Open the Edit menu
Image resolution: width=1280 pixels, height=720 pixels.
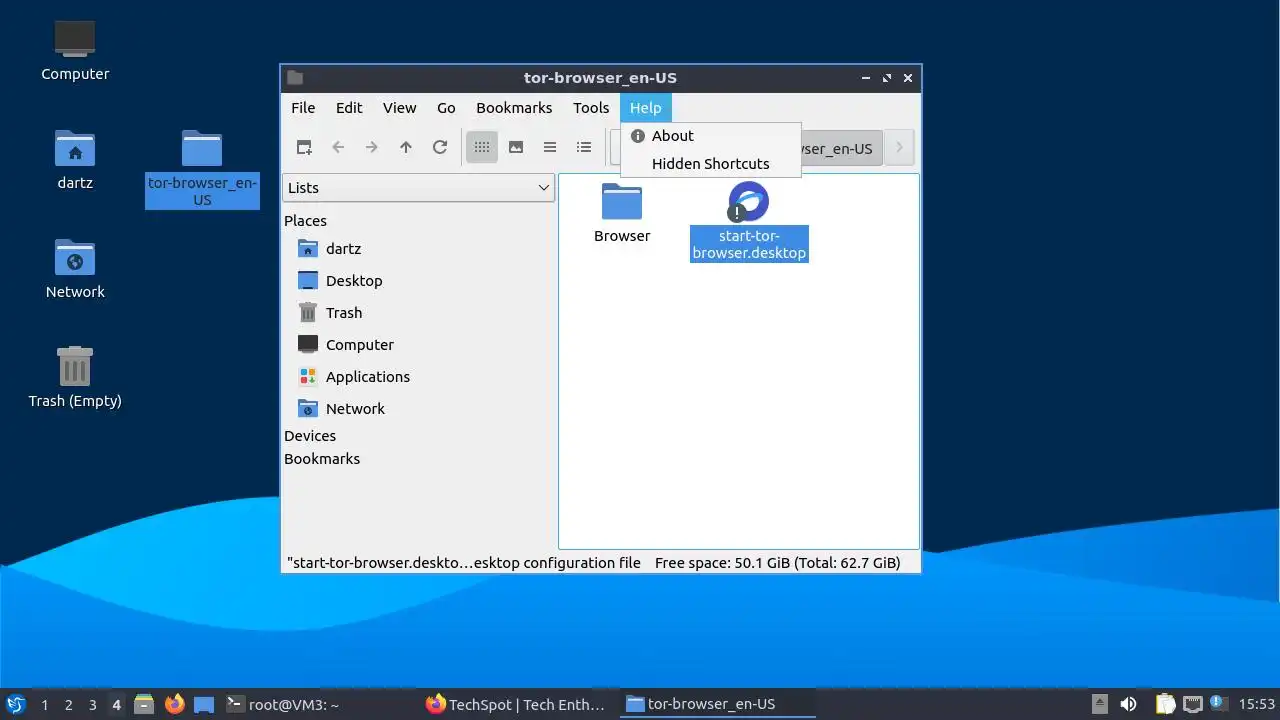click(x=349, y=107)
